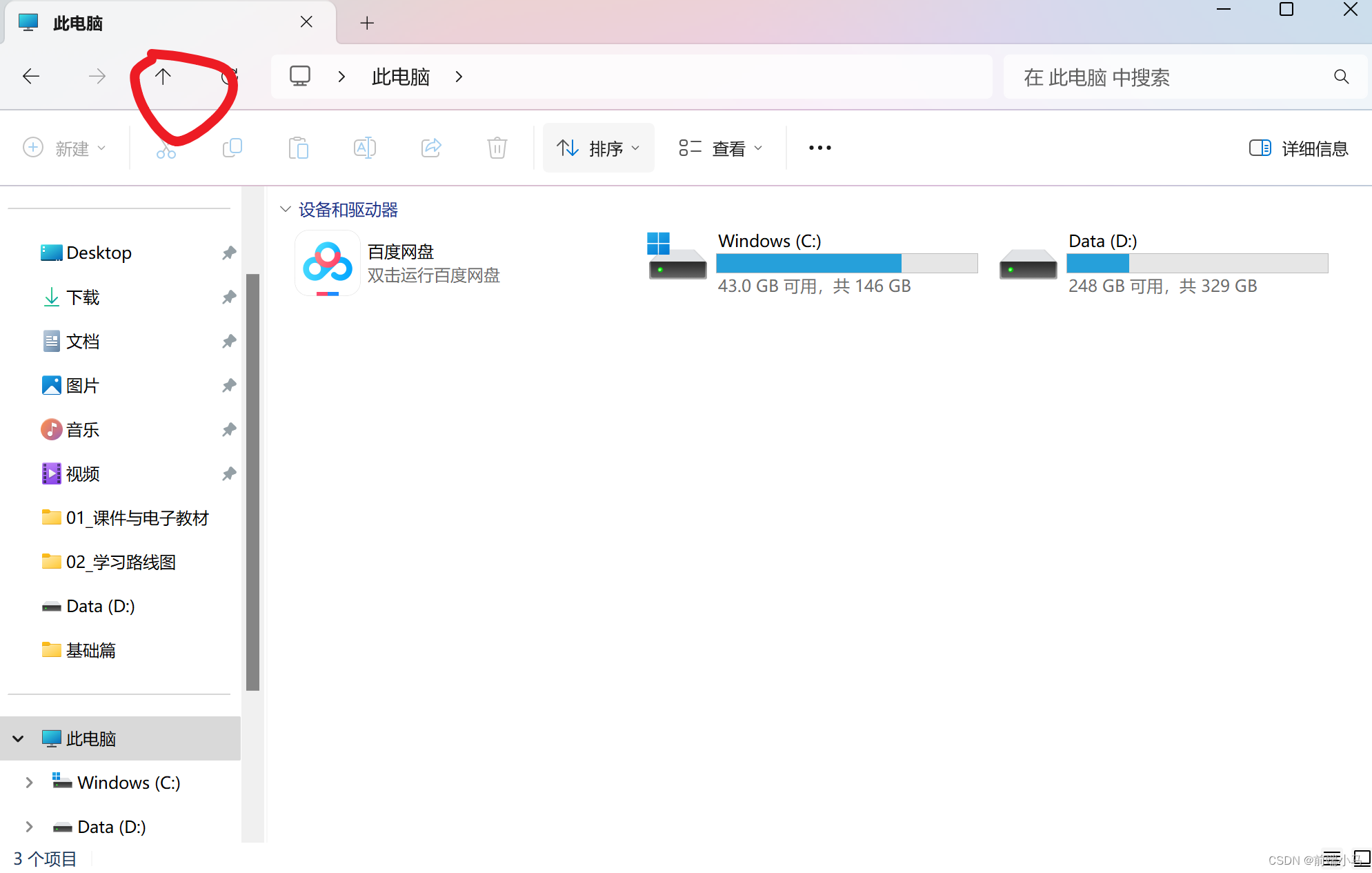Expand Windows (C:) in navigation tree

(x=29, y=783)
